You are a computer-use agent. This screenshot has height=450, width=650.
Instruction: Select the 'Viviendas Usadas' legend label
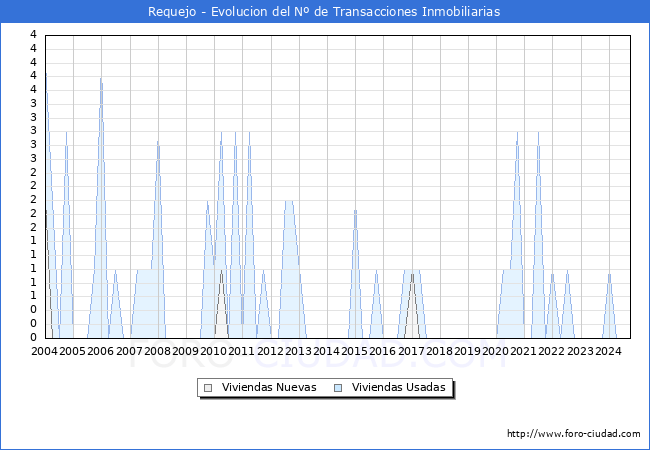(x=399, y=387)
